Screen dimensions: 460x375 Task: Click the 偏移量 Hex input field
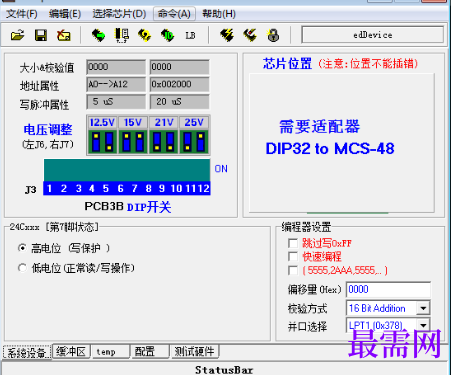pos(388,289)
